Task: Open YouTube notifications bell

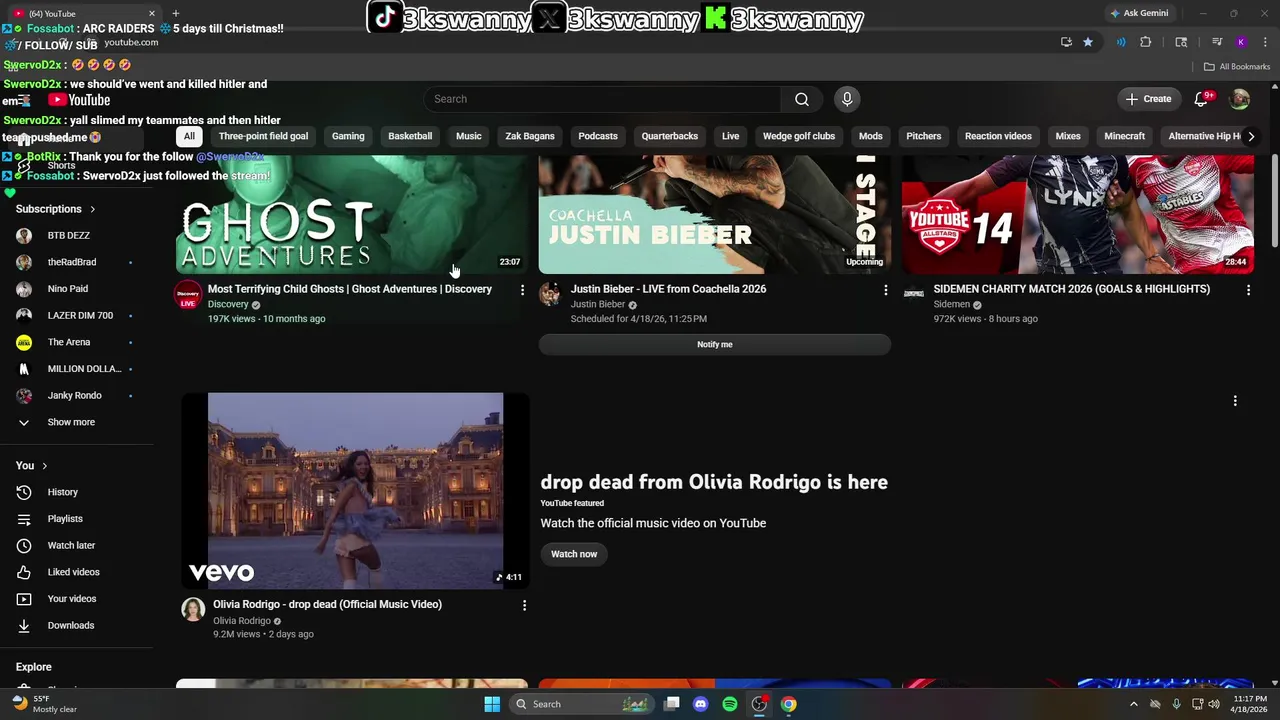Action: pos(1202,99)
